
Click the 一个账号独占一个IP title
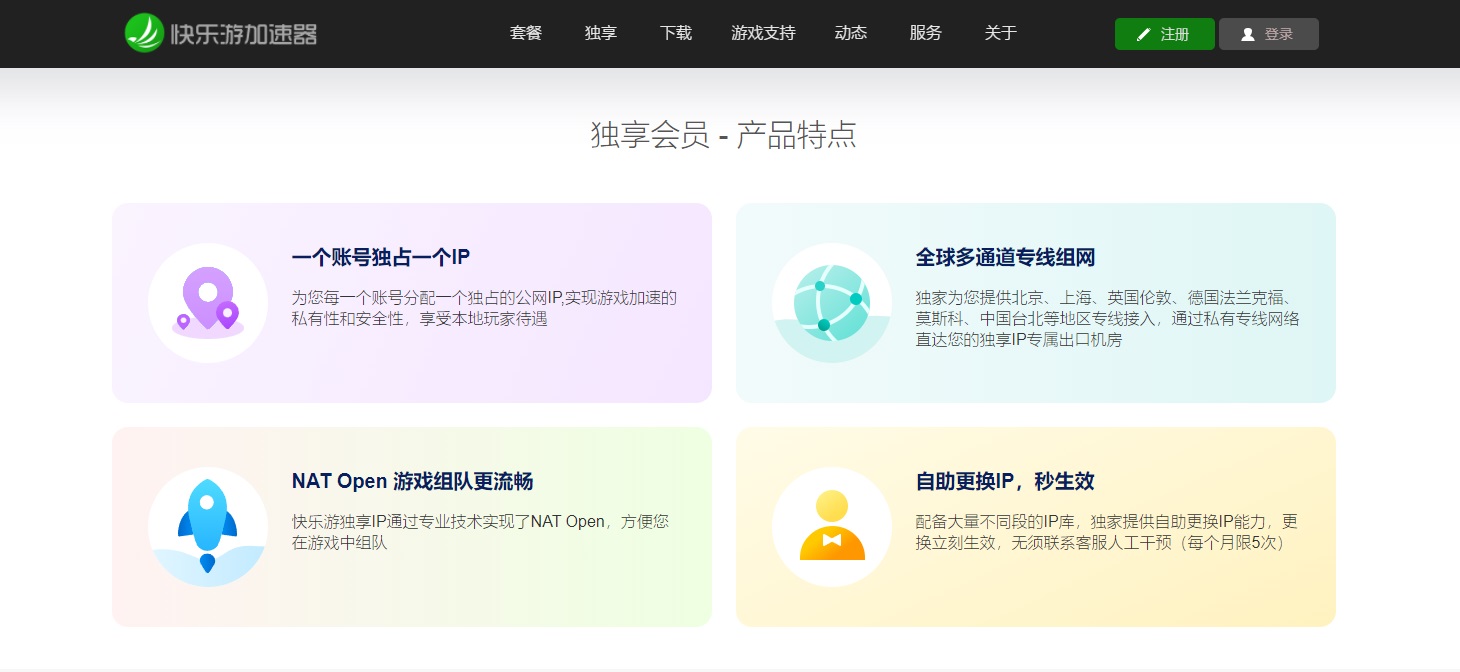381,257
